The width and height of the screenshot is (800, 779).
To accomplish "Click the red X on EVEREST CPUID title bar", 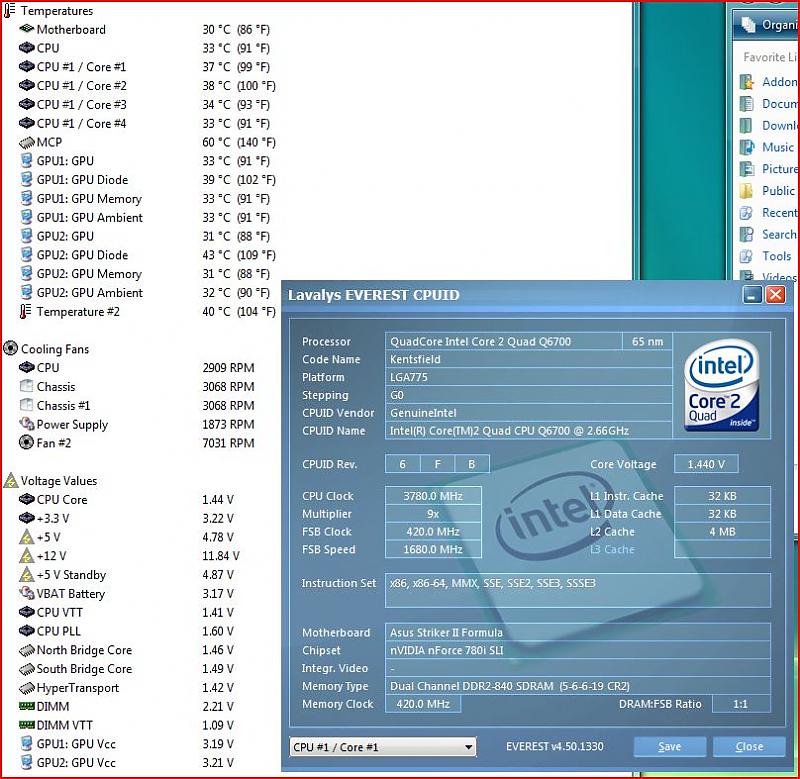I will tap(776, 295).
